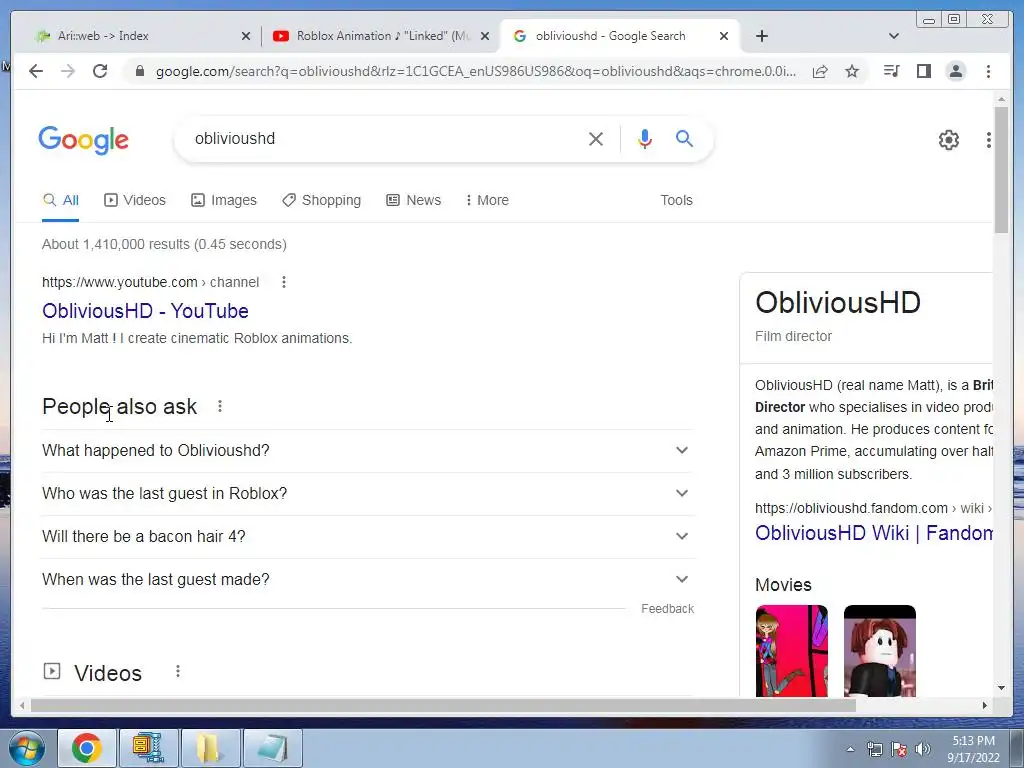Select the All results tab

60,200
